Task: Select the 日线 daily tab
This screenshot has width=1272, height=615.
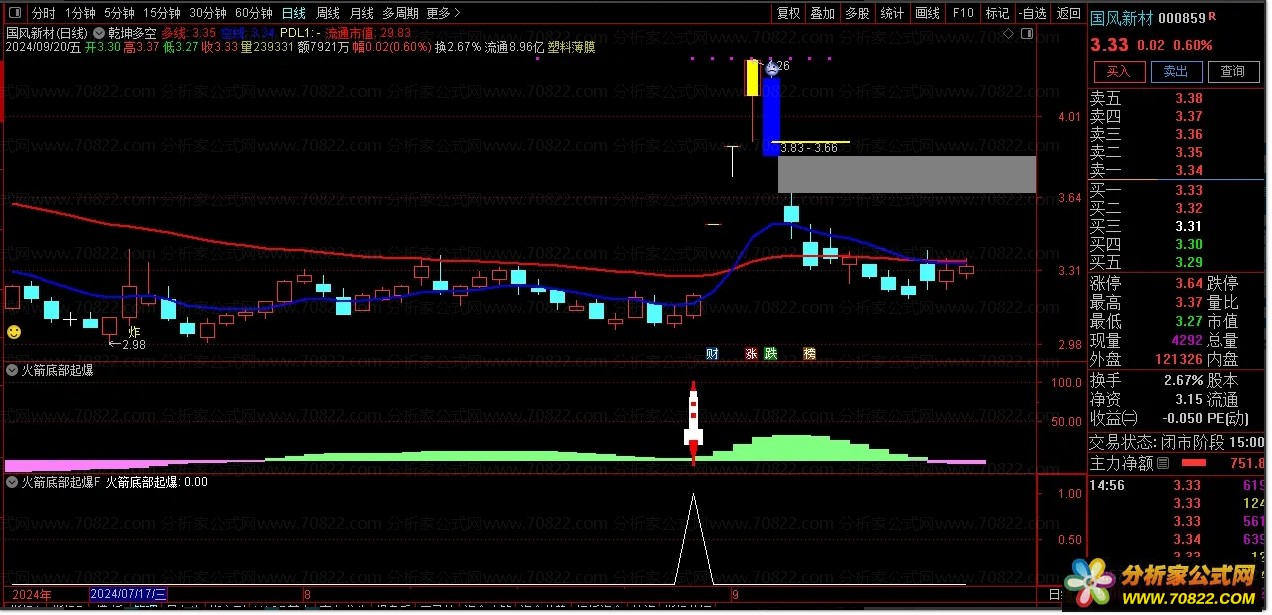Action: click(x=293, y=14)
